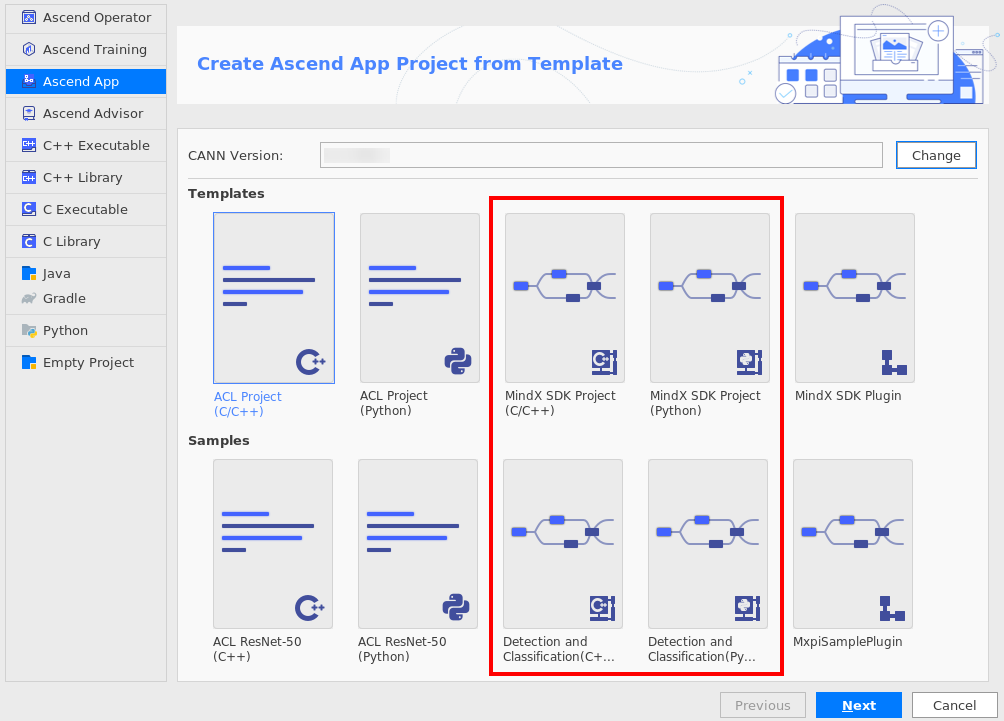Screen dimensions: 1004x721
Task: Click the C++ pipeline badge on Detection and Classification(C+...
Action: tap(603, 608)
